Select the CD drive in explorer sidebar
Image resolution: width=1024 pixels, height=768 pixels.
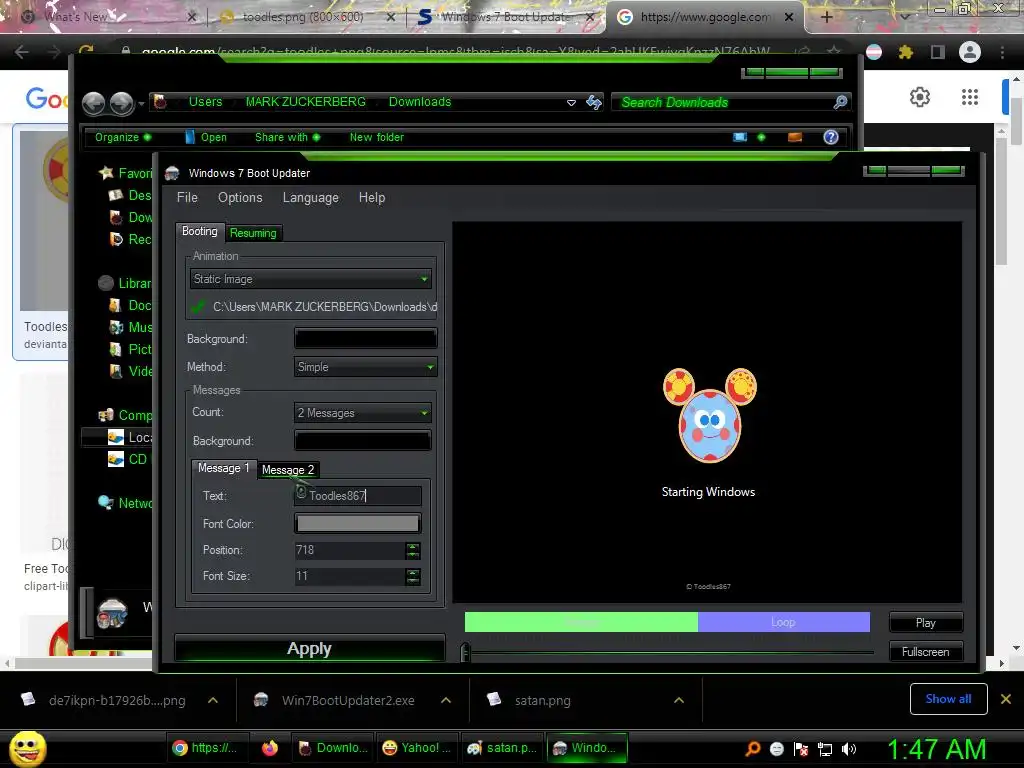(x=129, y=459)
